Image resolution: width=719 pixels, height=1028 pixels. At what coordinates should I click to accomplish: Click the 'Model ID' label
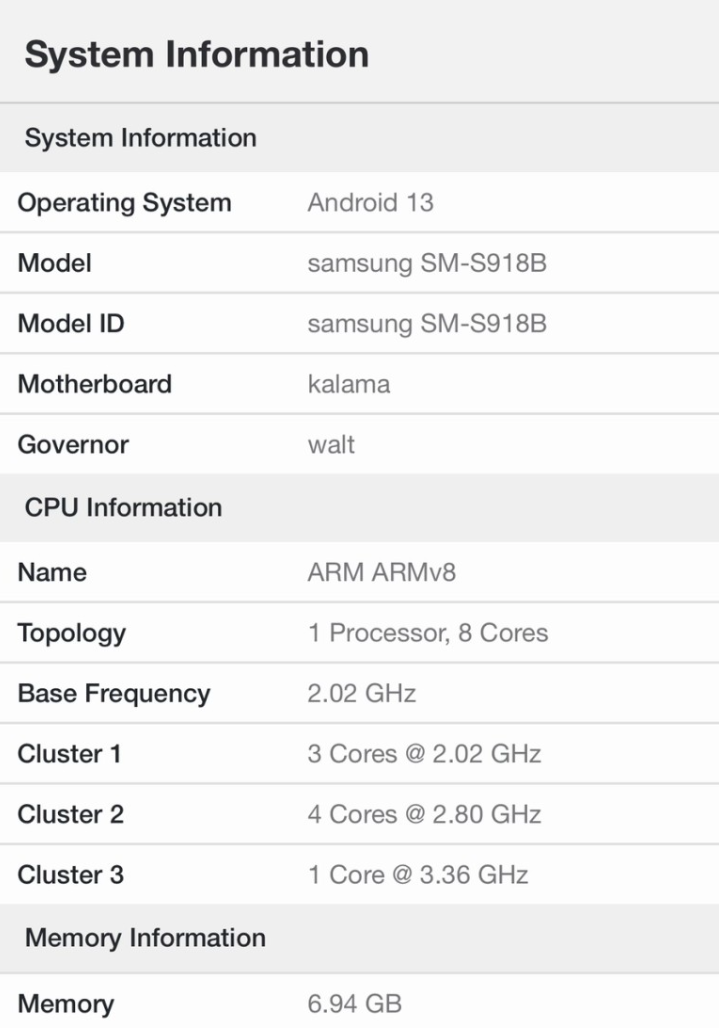pos(71,323)
